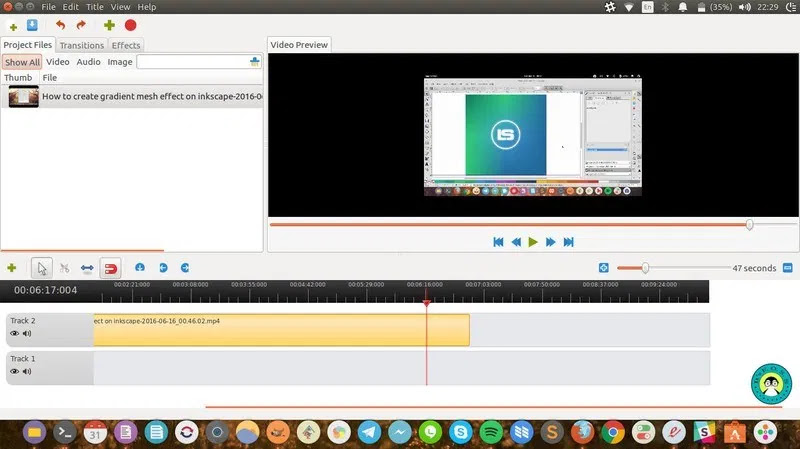Toggle visibility of Track 2

[14, 333]
